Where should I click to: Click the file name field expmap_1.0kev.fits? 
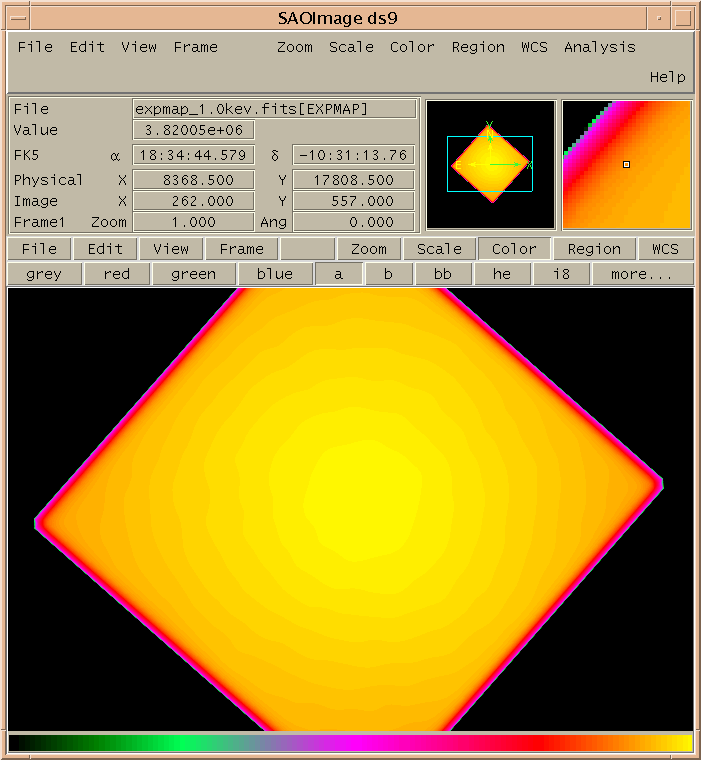click(x=274, y=109)
